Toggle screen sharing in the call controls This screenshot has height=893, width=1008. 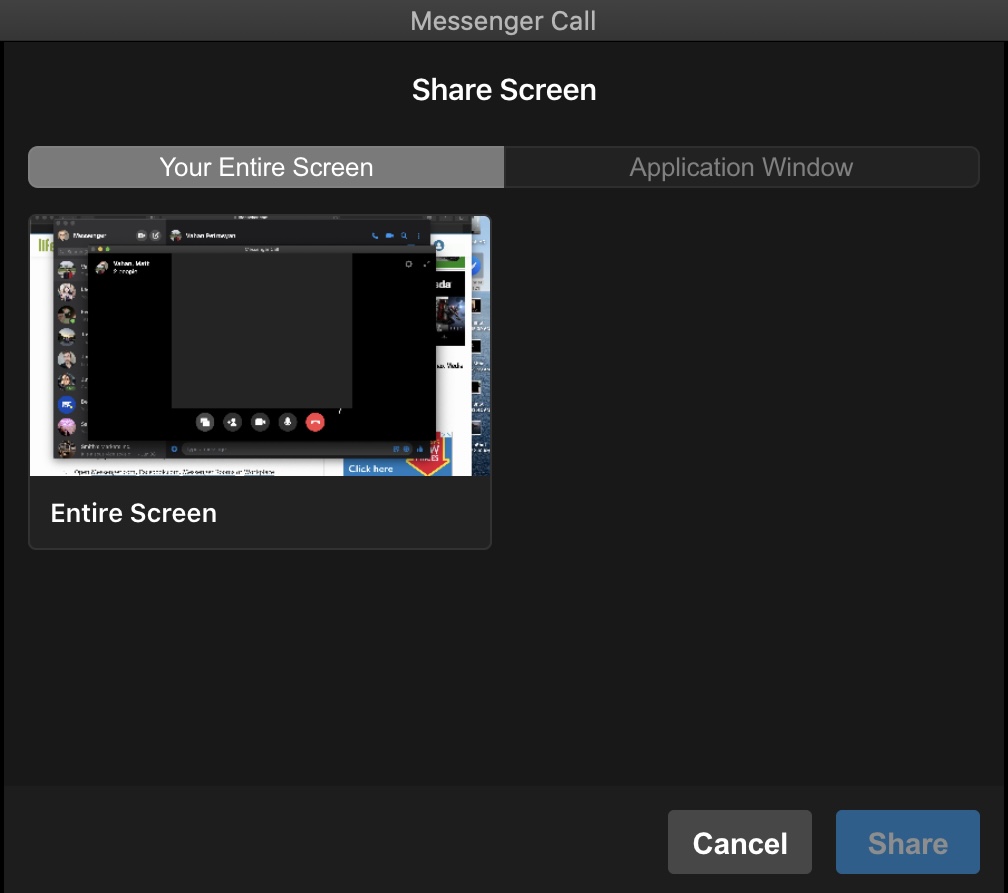[x=205, y=422]
